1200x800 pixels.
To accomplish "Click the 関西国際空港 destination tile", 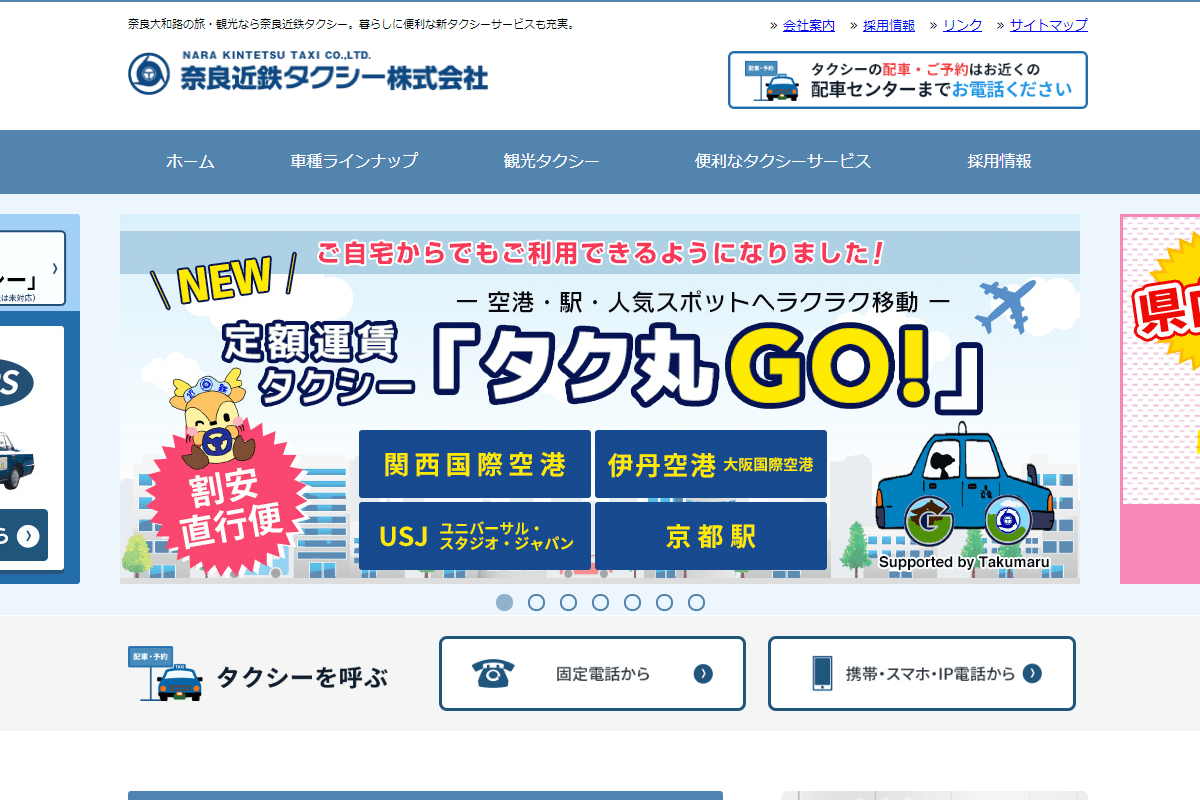I will tap(475, 464).
